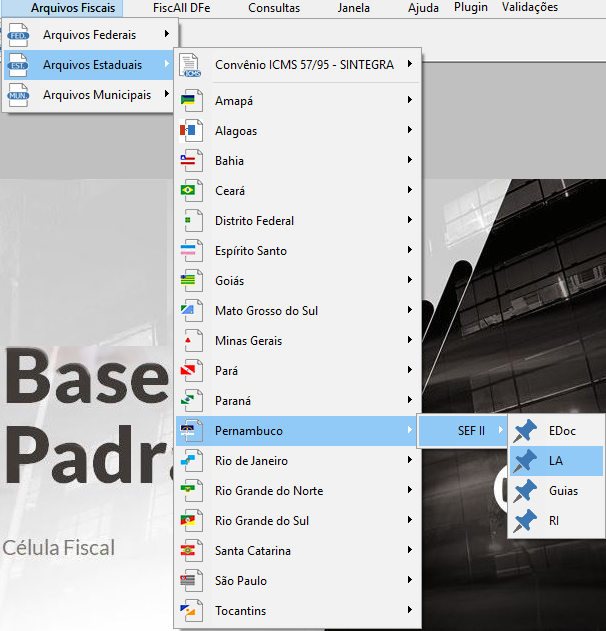Image resolution: width=606 pixels, height=631 pixels.
Task: Click the Rio de Janeiro flag icon
Action: point(191,460)
